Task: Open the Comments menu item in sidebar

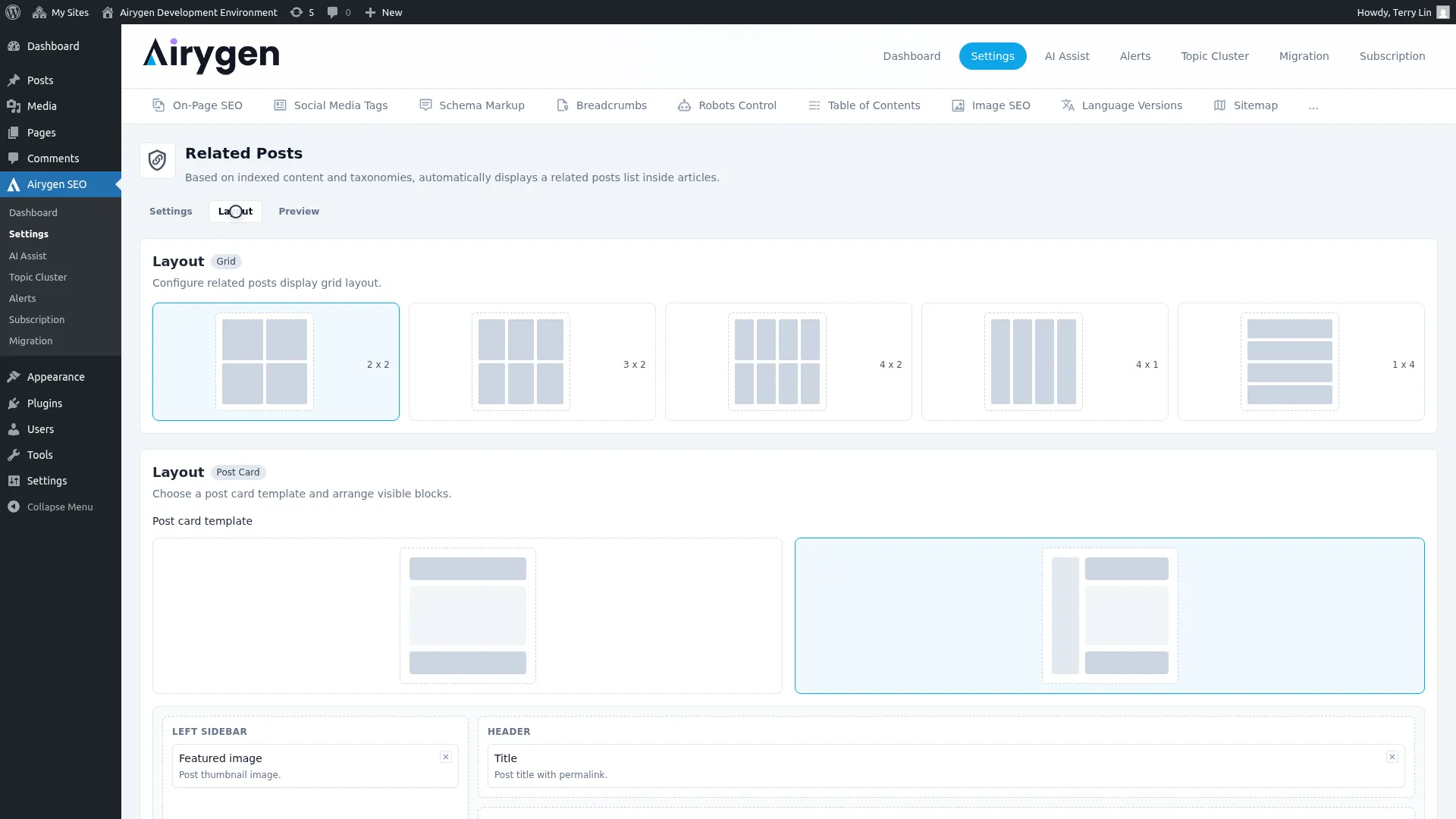Action: tap(61, 158)
